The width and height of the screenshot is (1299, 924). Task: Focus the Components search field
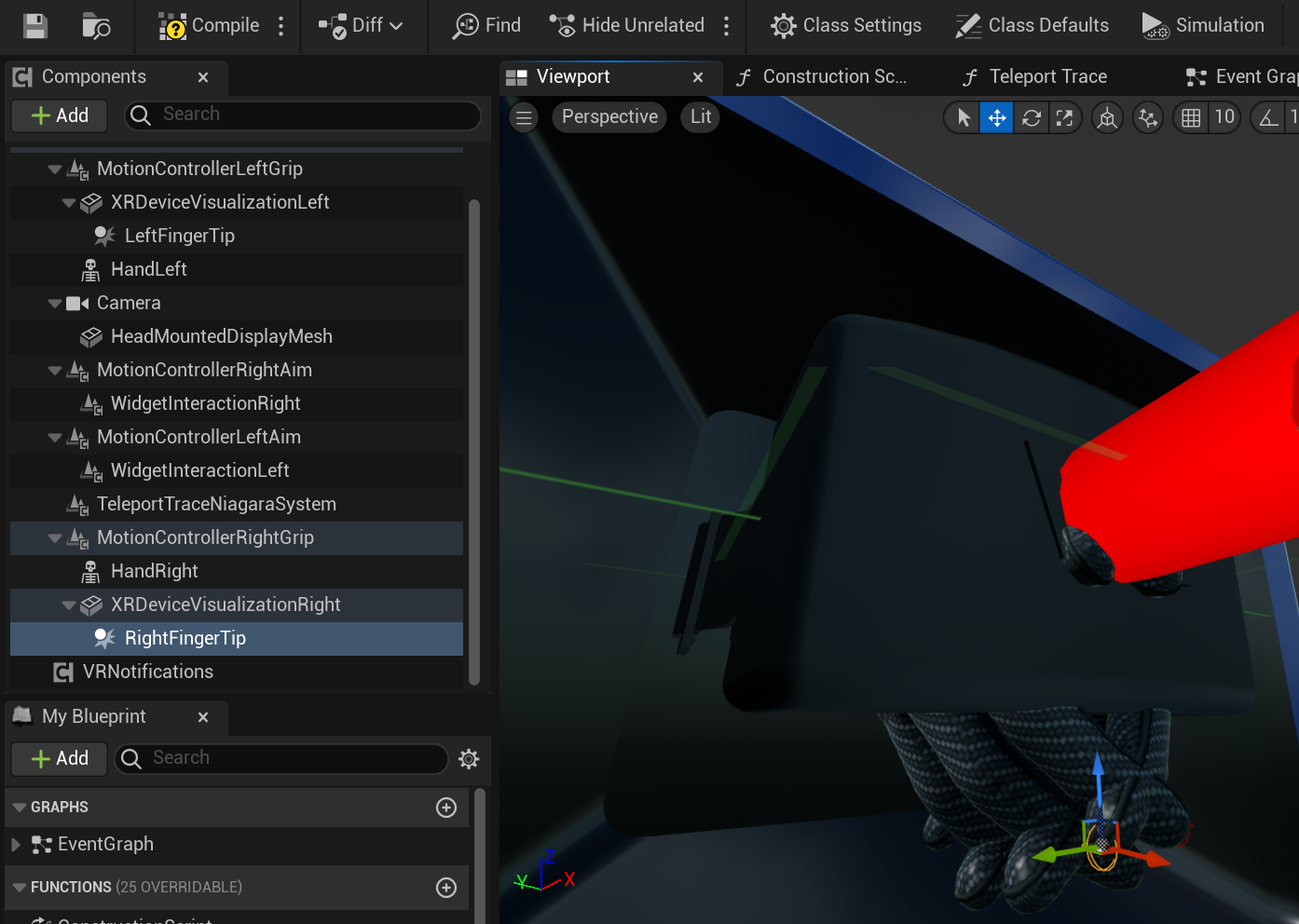(x=303, y=115)
